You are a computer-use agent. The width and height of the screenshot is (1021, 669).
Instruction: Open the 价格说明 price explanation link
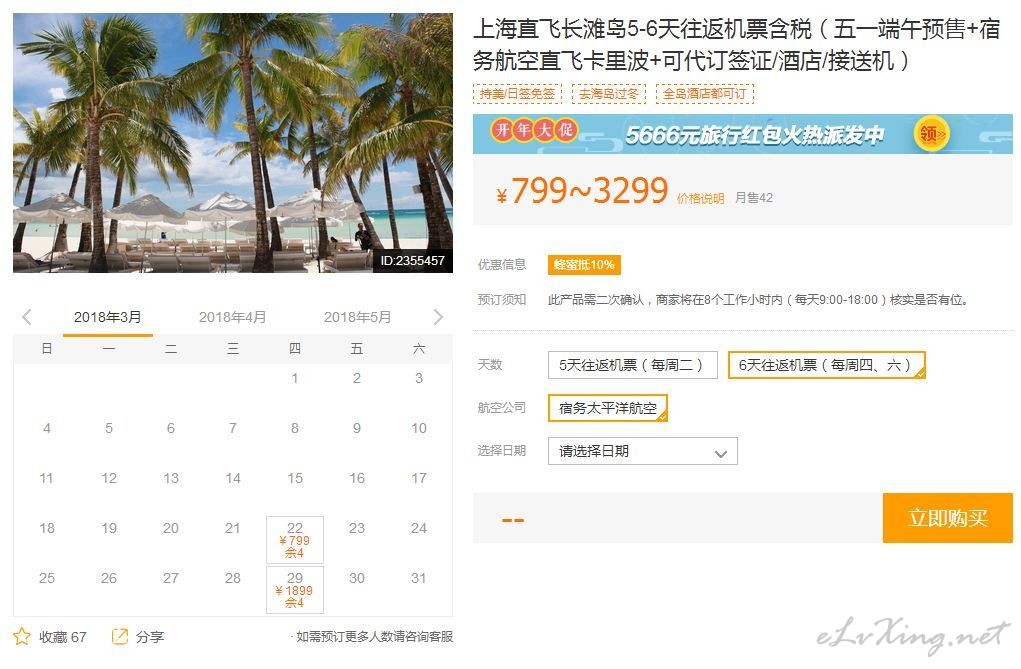click(700, 198)
